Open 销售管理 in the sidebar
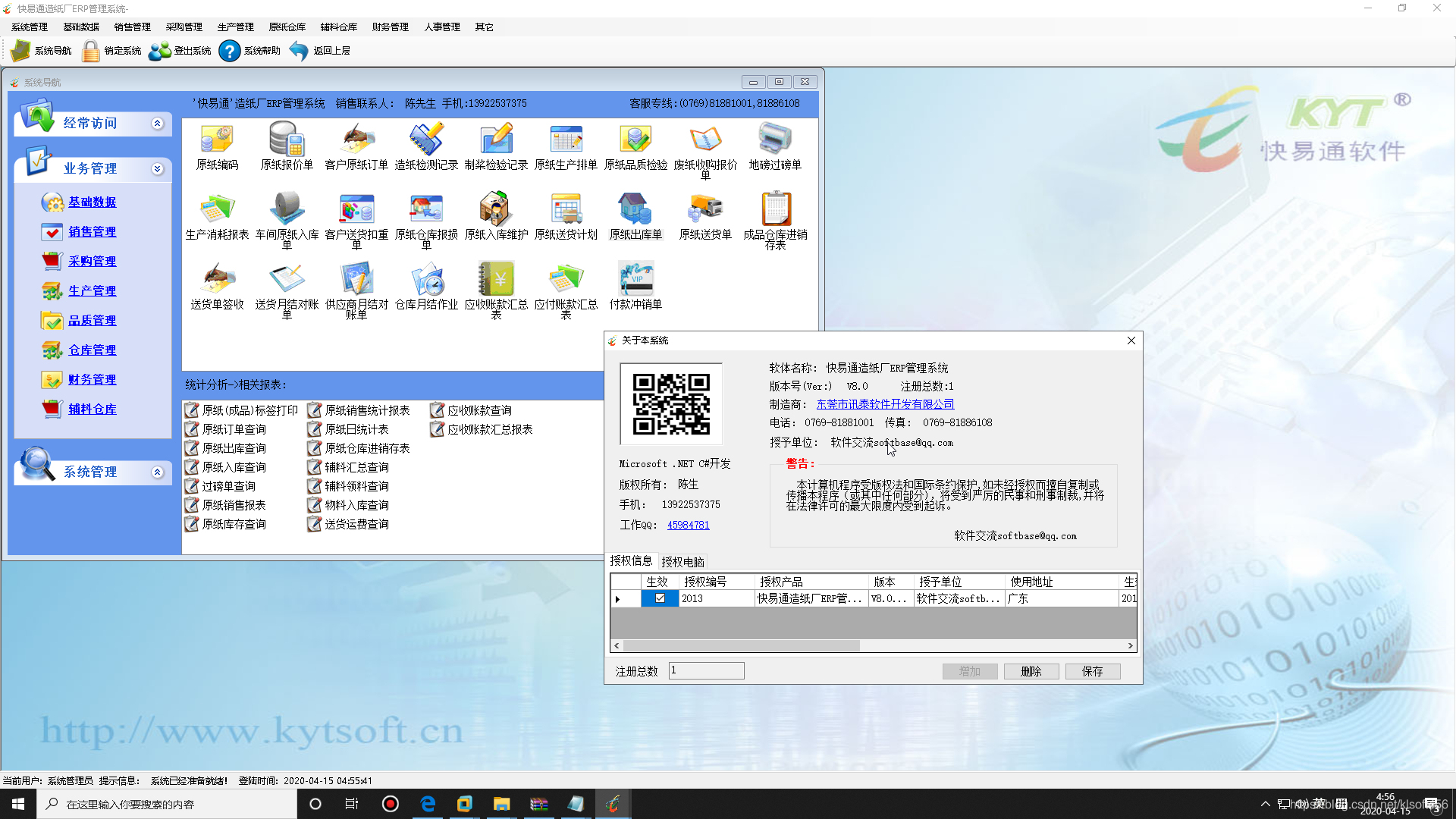1456x819 pixels. click(92, 231)
